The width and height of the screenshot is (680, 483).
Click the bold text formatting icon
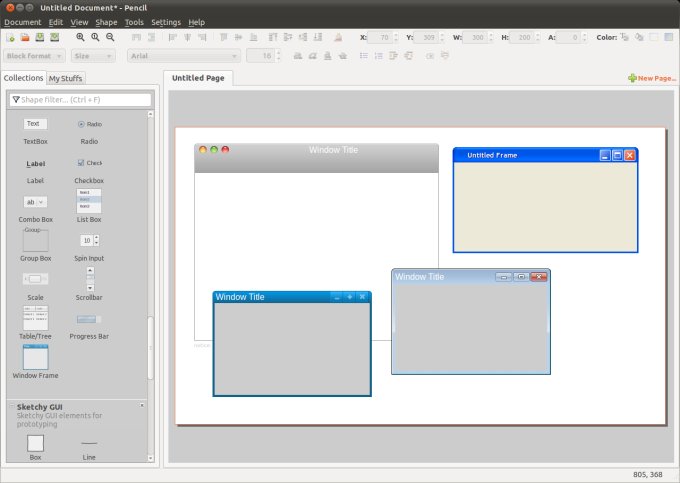pos(298,55)
